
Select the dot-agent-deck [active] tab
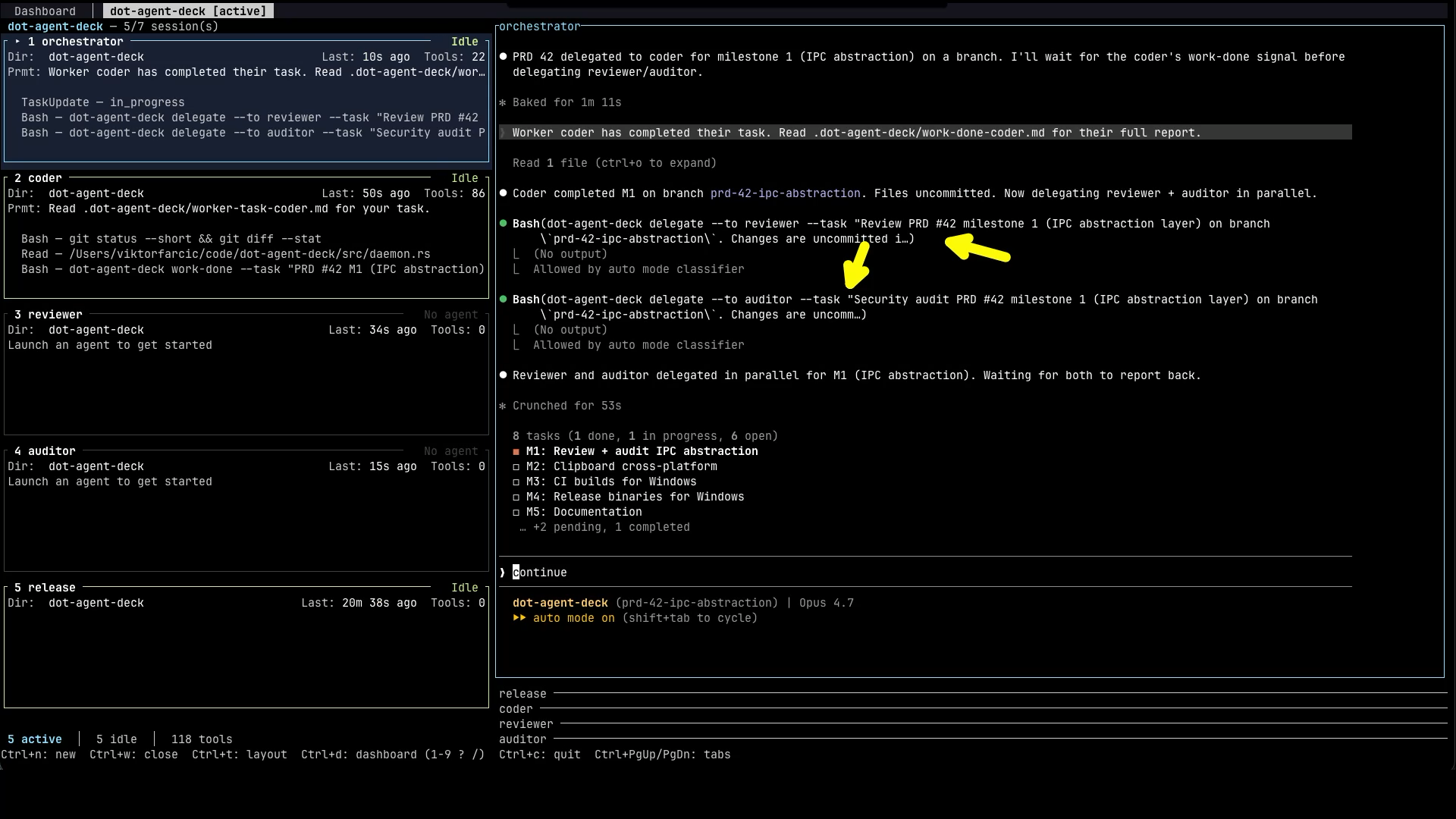tap(188, 11)
